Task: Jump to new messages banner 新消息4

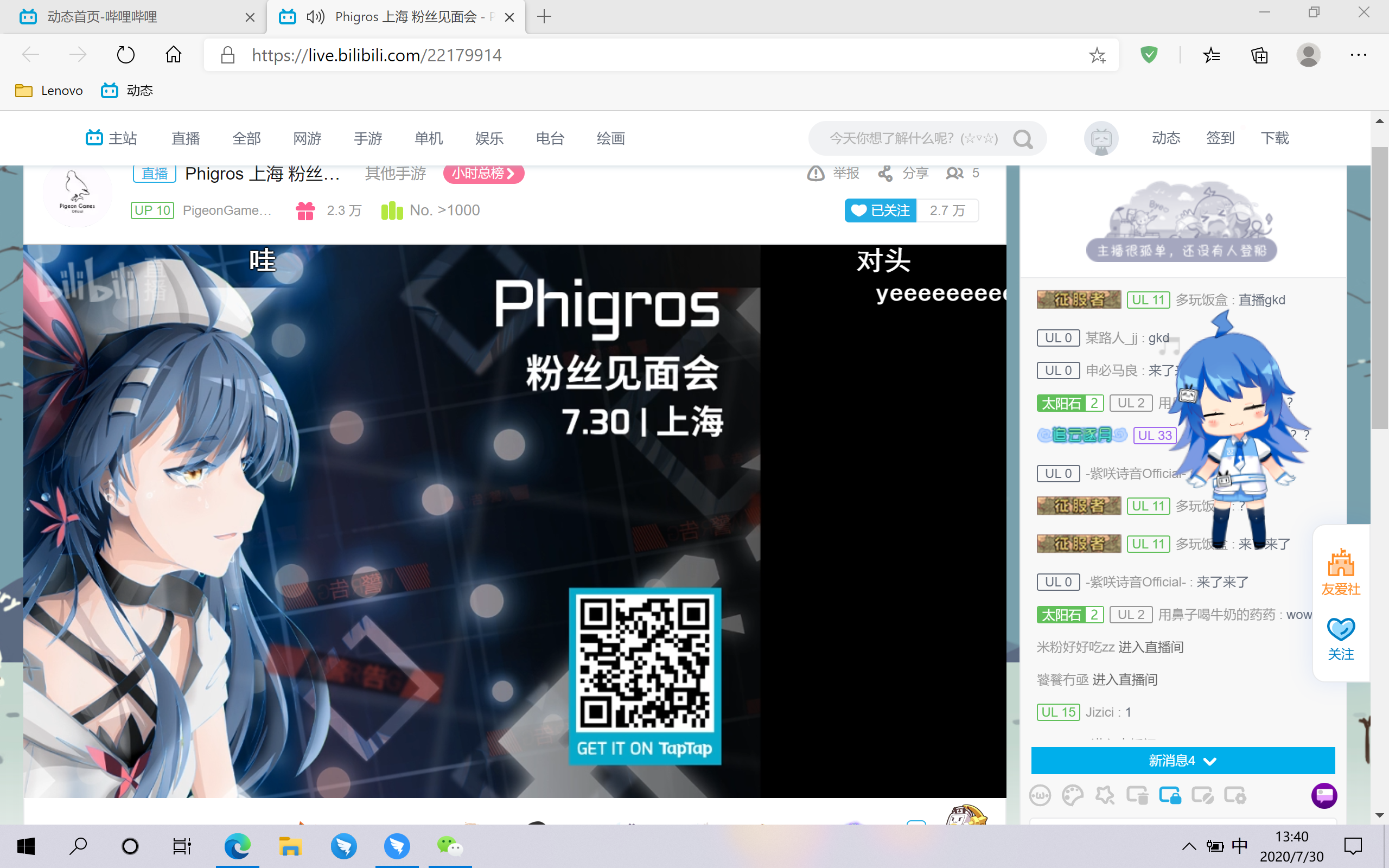Action: [x=1183, y=761]
